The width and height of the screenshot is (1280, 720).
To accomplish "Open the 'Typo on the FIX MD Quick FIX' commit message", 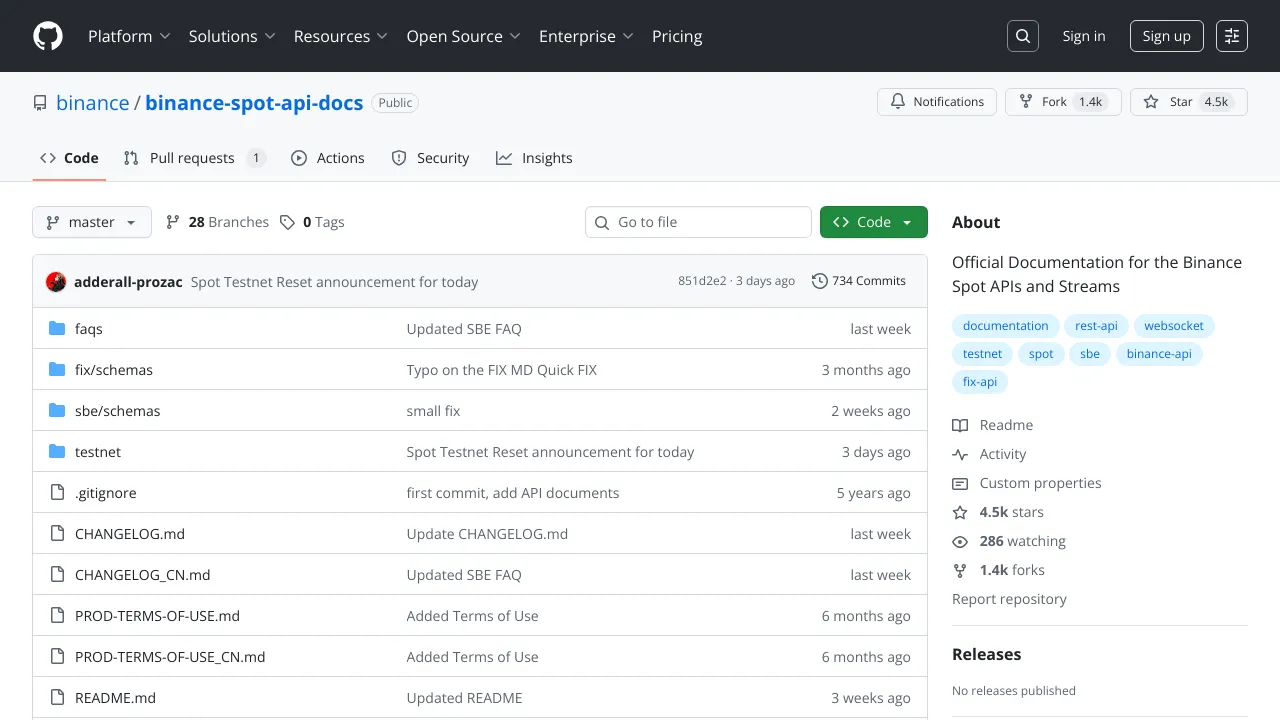I will pos(502,370).
